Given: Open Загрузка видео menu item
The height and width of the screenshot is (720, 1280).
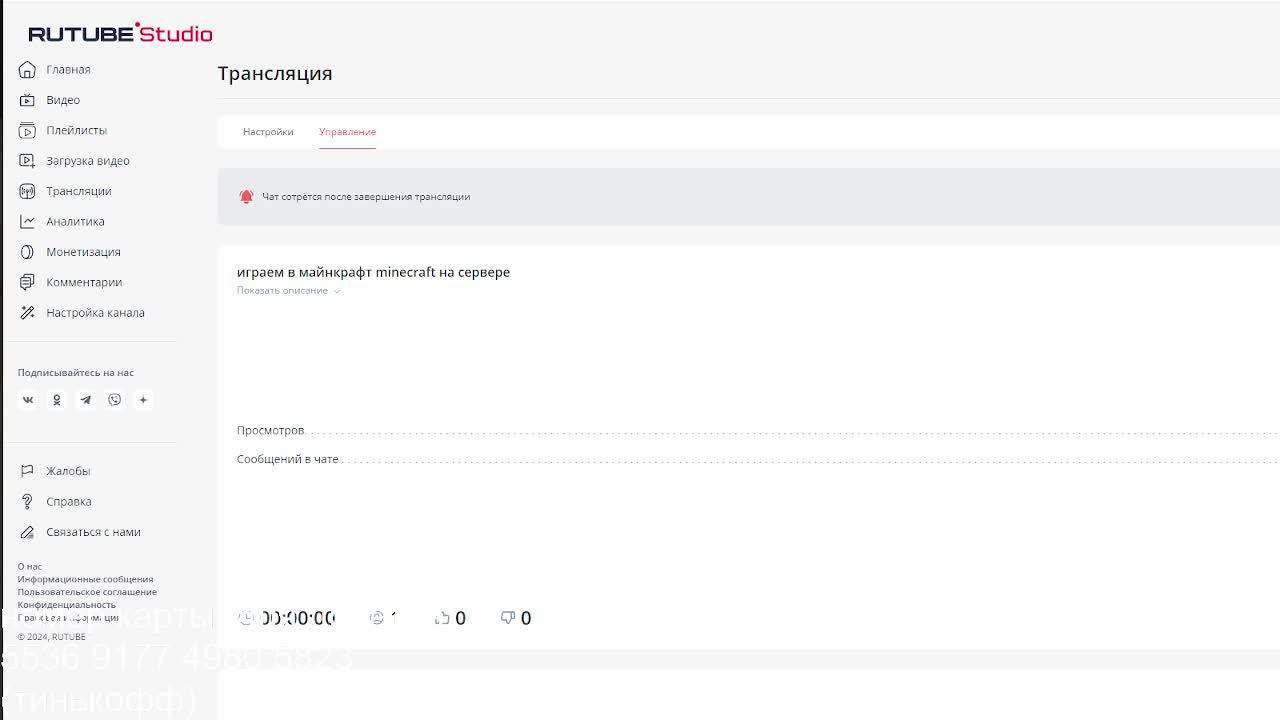Looking at the screenshot, I should click(88, 161).
